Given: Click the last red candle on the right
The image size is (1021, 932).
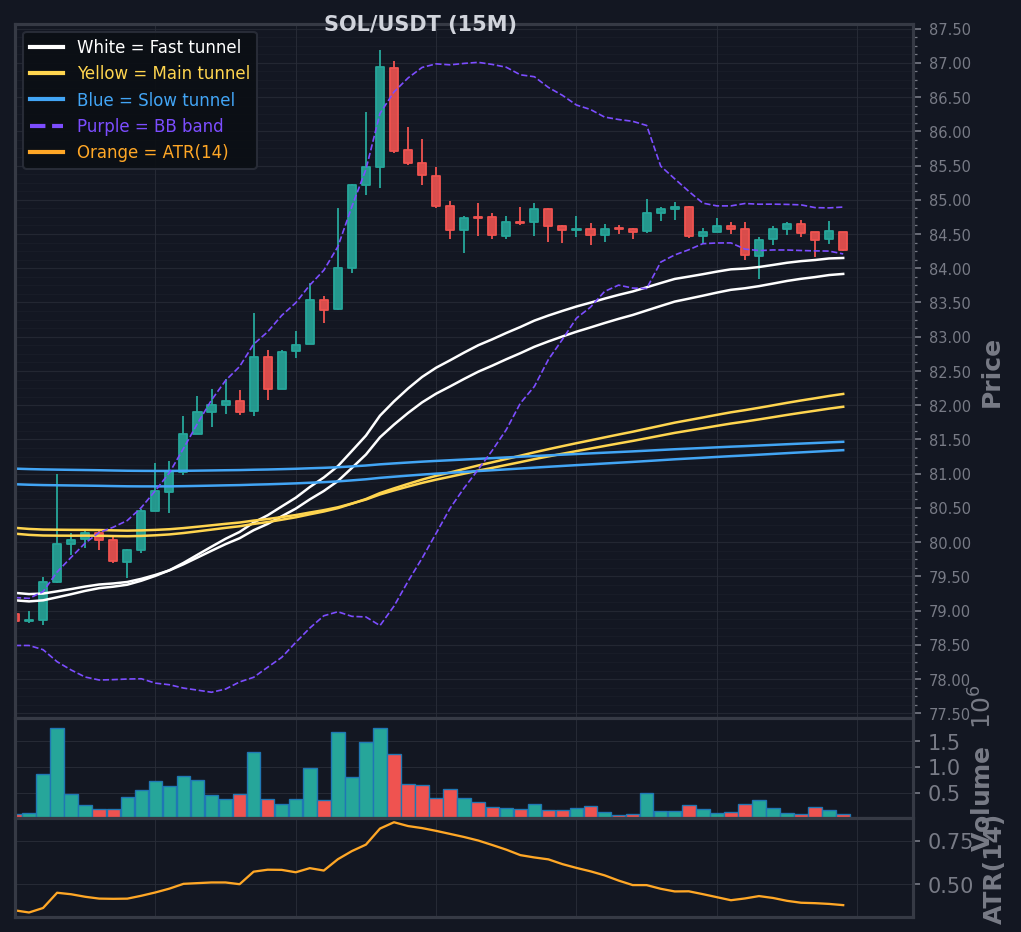Looking at the screenshot, I should point(843,241).
